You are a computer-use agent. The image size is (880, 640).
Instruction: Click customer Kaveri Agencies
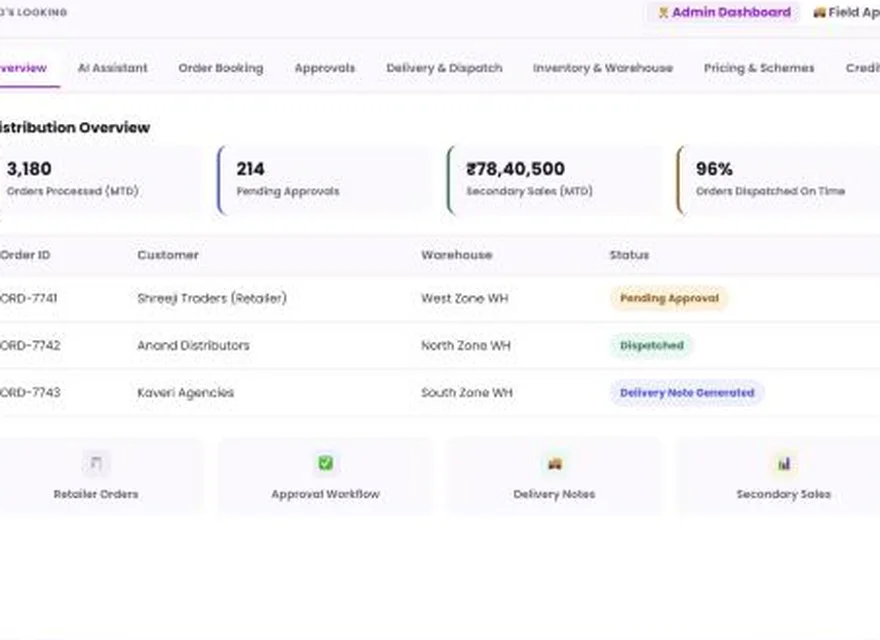(x=186, y=392)
